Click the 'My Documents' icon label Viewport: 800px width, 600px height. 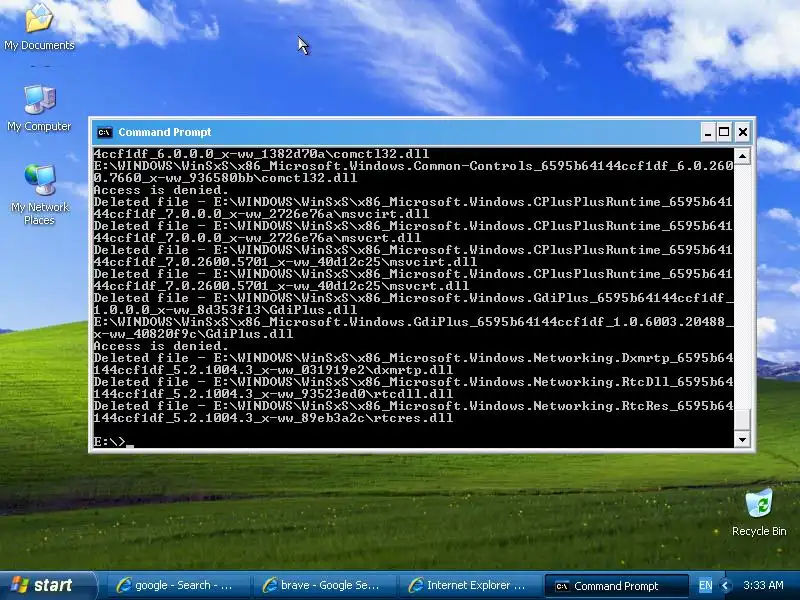pos(39,45)
